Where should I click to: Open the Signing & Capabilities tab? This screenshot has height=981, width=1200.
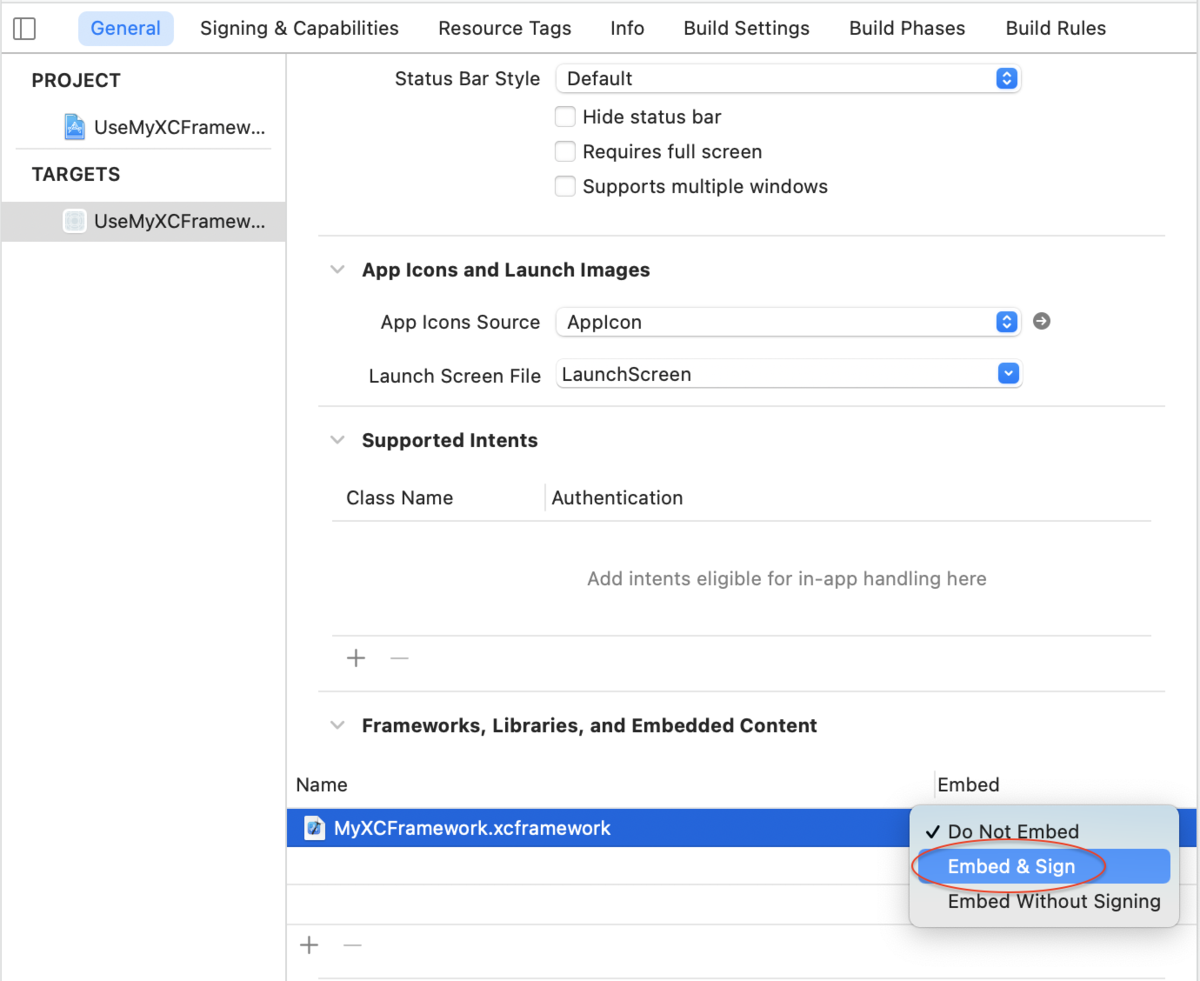299,28
